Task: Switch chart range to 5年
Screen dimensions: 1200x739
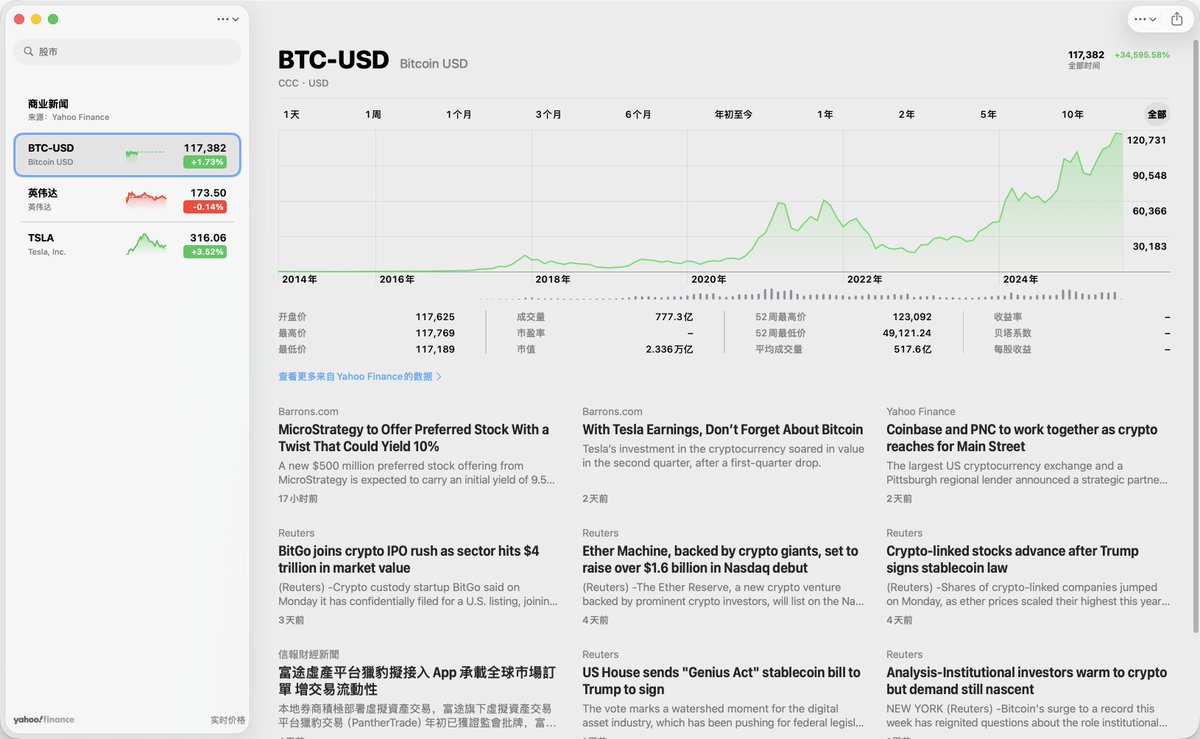Action: 988,115
